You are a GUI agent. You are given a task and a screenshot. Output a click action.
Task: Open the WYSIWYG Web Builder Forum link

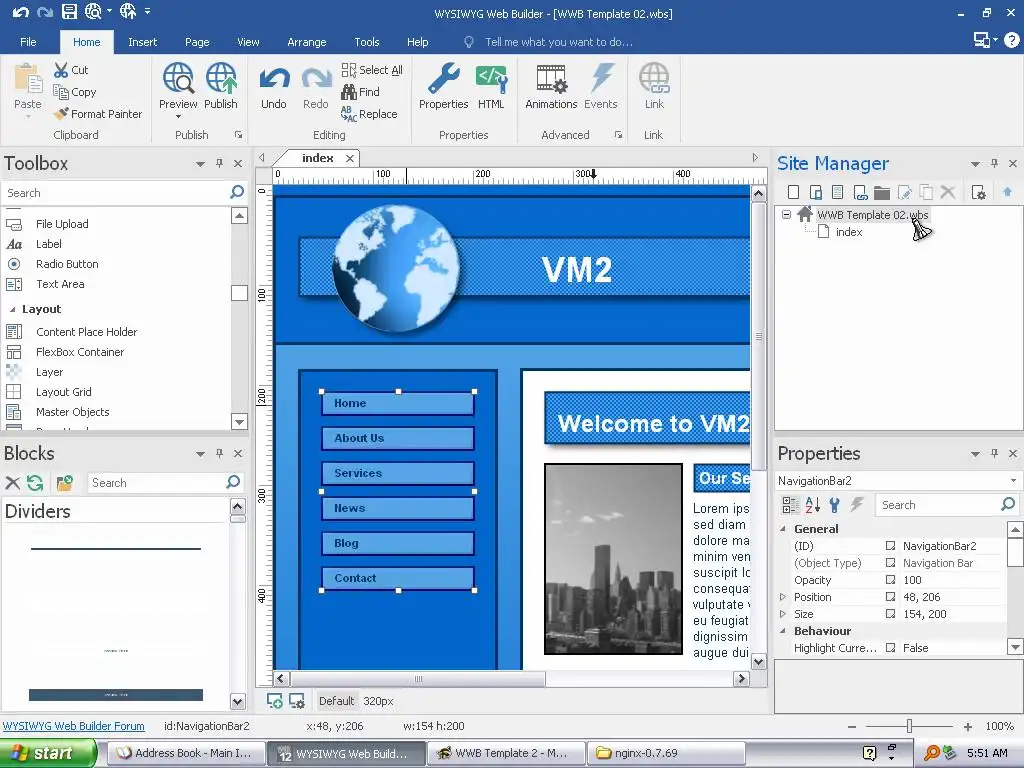74,726
